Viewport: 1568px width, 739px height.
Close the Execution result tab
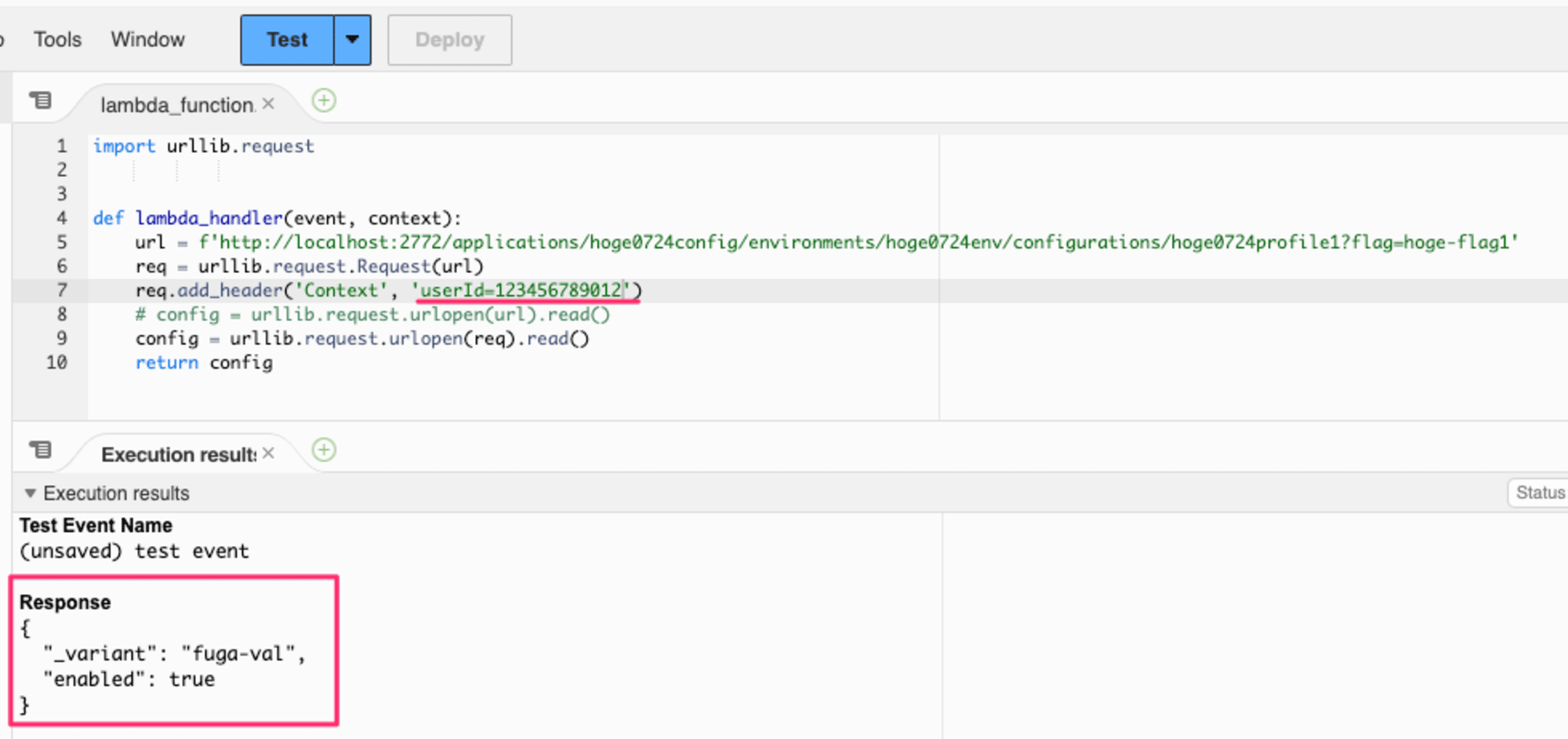coord(268,453)
